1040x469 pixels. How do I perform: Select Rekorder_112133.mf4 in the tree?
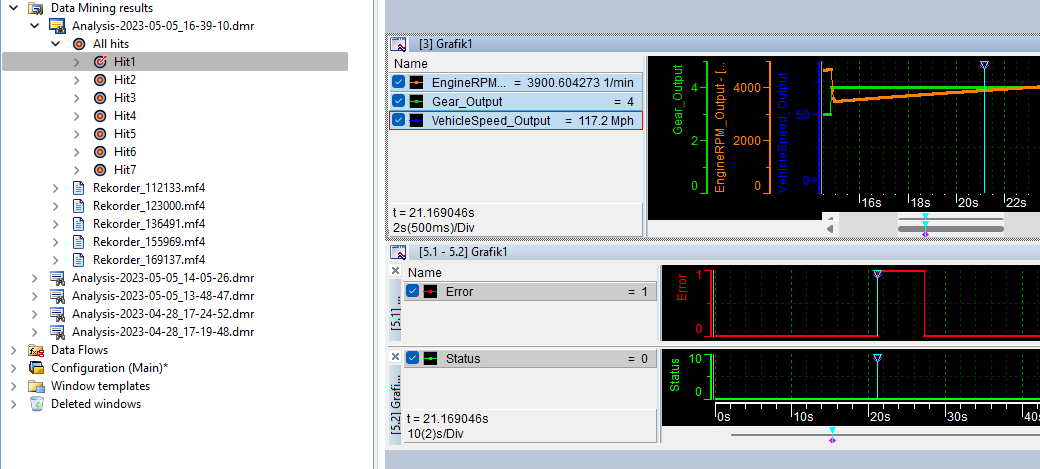(x=149, y=188)
